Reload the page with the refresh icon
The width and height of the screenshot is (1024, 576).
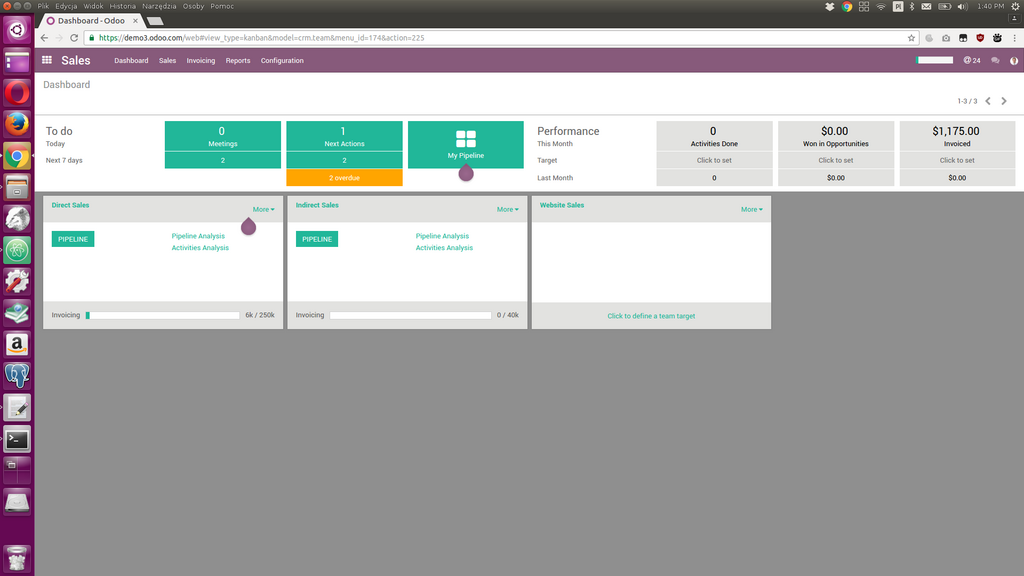pos(74,38)
